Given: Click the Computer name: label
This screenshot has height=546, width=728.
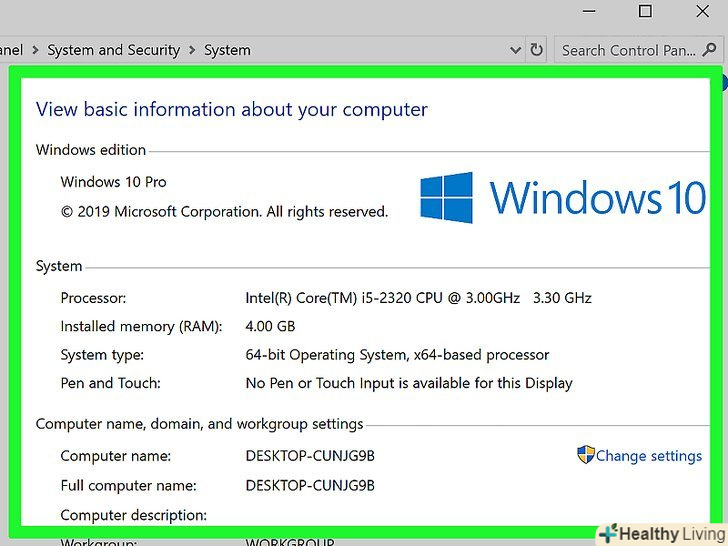Looking at the screenshot, I should [x=116, y=456].
